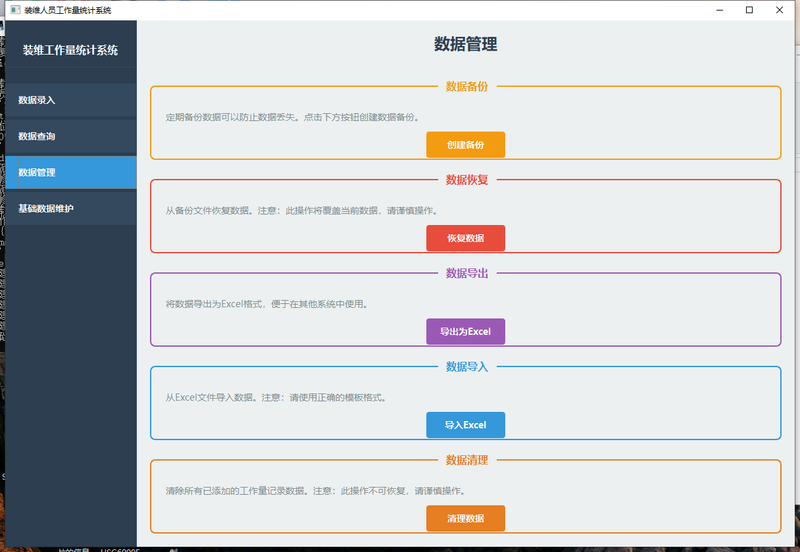Open the 数据录入 sidebar page
The width and height of the screenshot is (800, 552).
pos(70,100)
